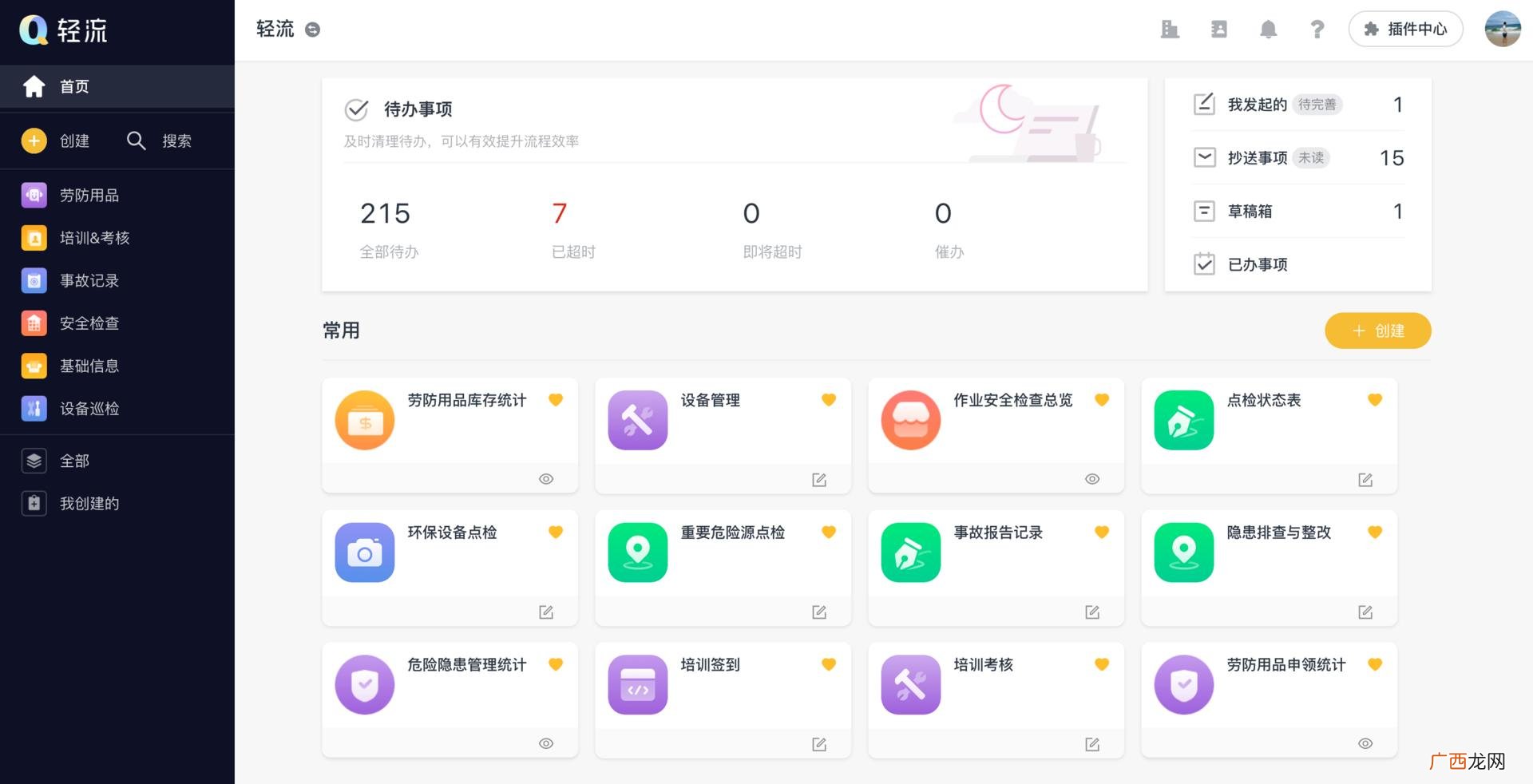Open the 劳防用品库存统计 app icon
Viewport: 1533px width, 784px height.
pos(365,420)
